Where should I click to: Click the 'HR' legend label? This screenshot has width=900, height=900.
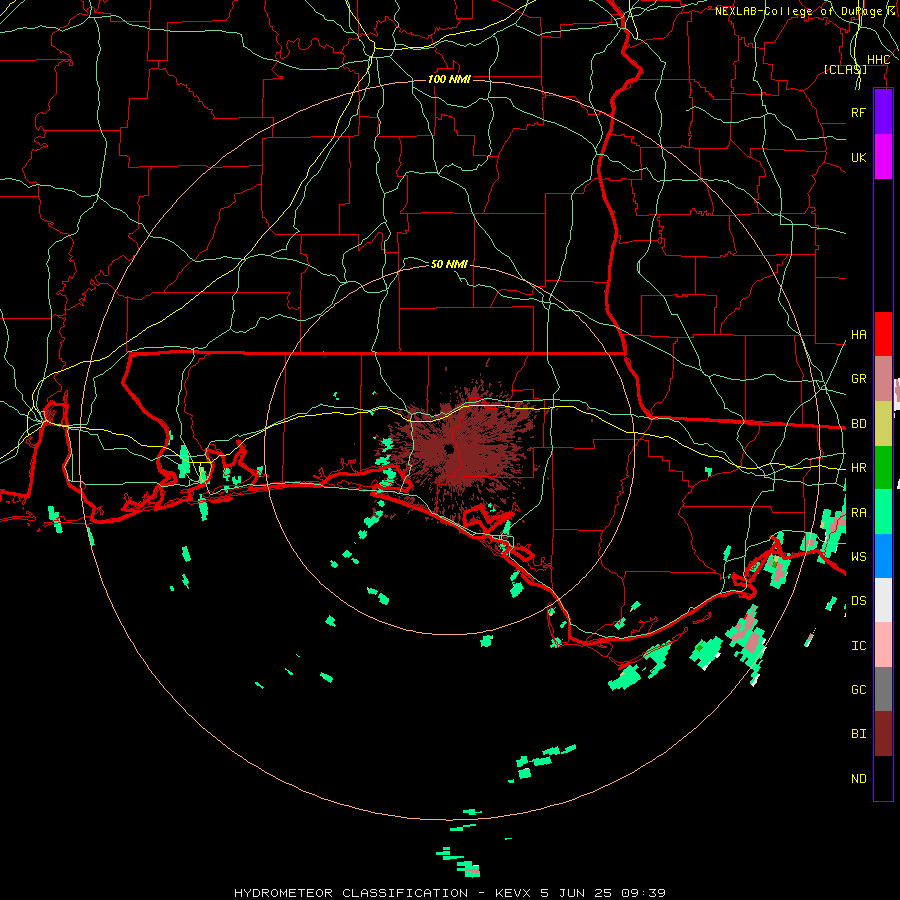[x=858, y=468]
